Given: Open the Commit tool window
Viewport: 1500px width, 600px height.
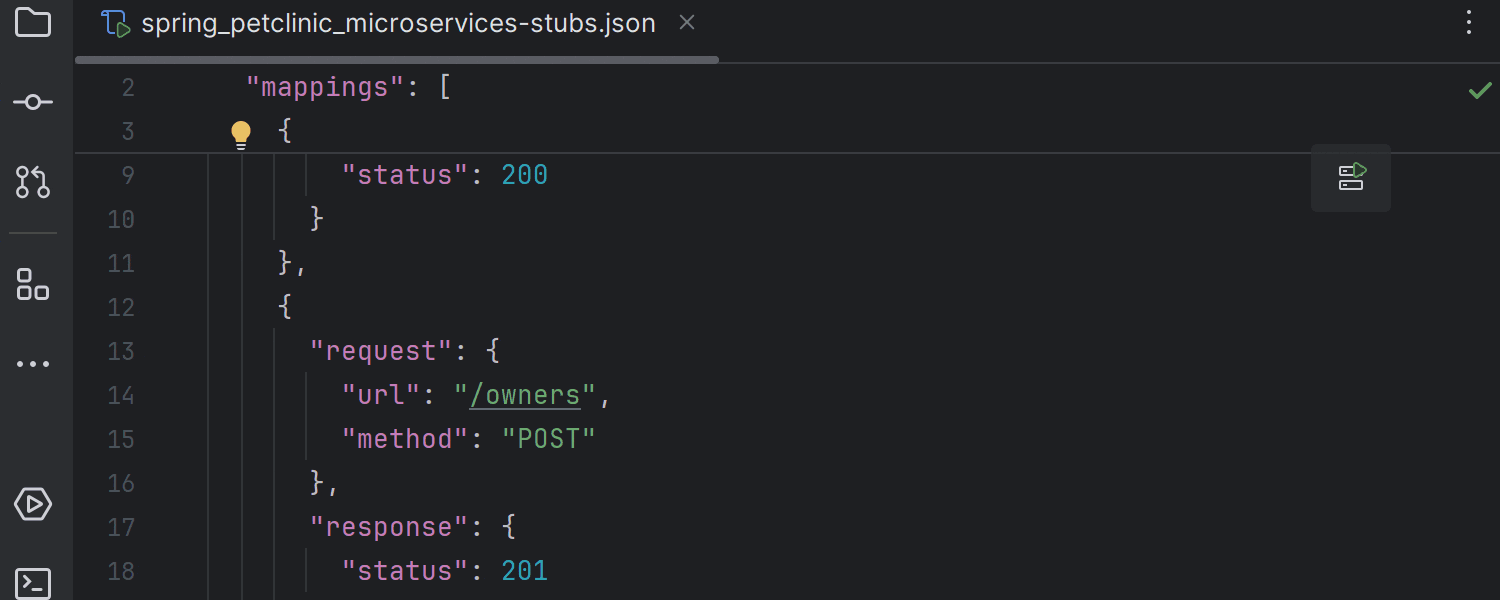Looking at the screenshot, I should pos(33,102).
